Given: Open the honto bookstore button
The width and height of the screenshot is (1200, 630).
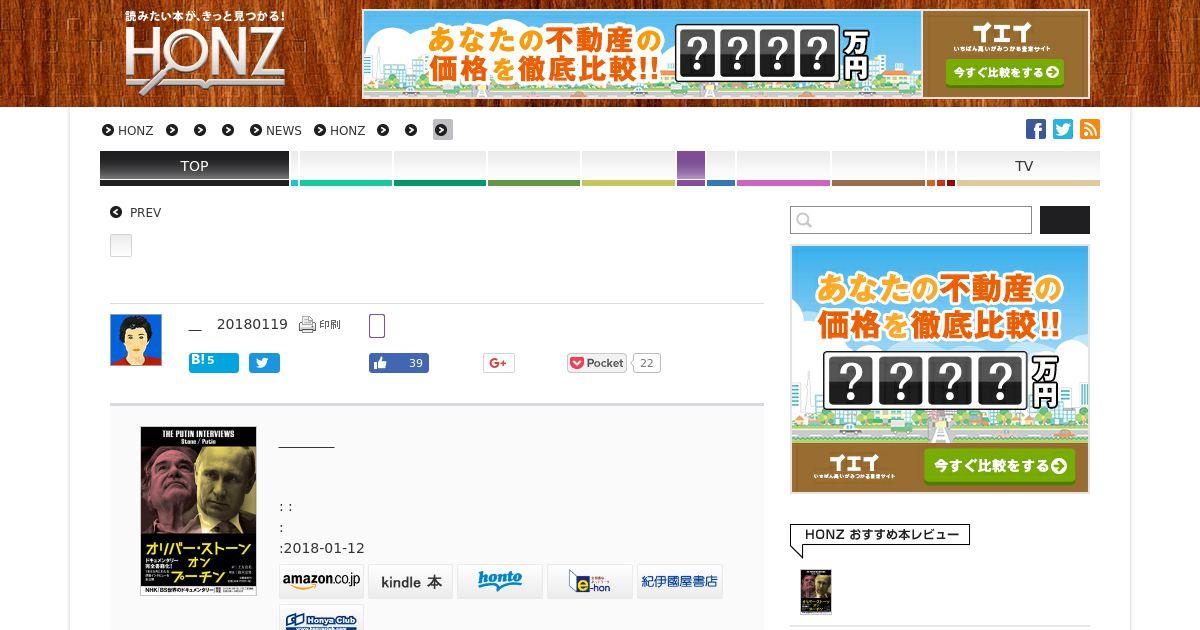Looking at the screenshot, I should click(500, 581).
